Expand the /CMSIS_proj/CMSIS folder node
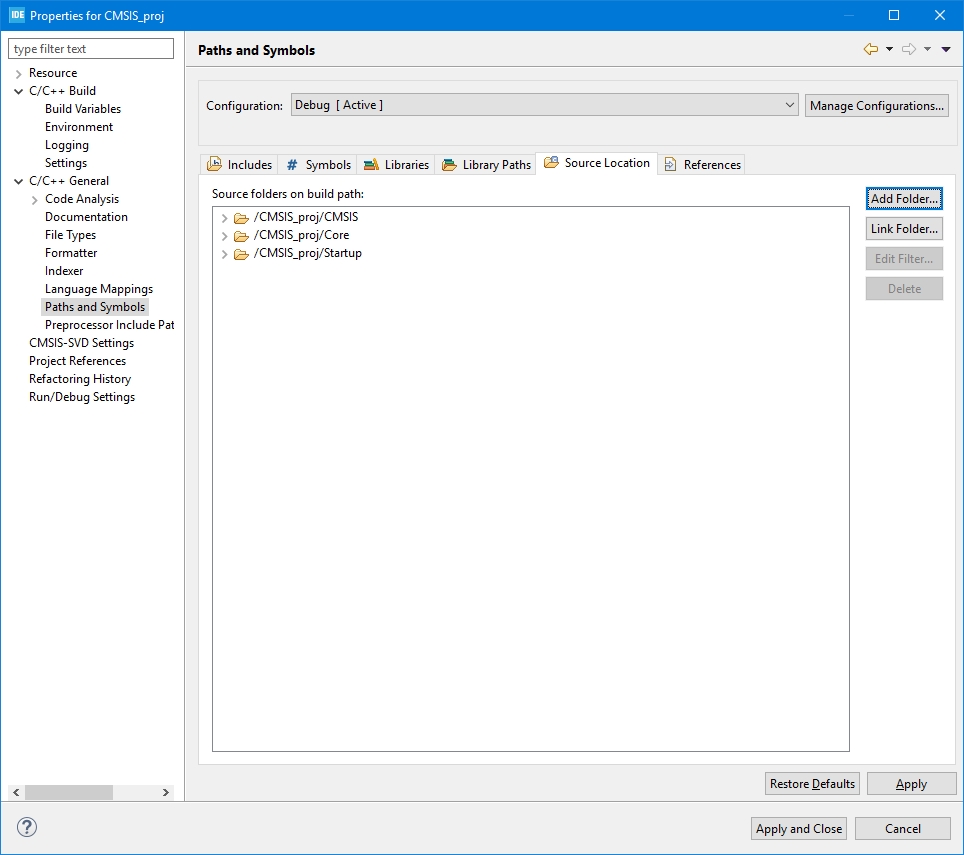This screenshot has height=855, width=964. (224, 218)
